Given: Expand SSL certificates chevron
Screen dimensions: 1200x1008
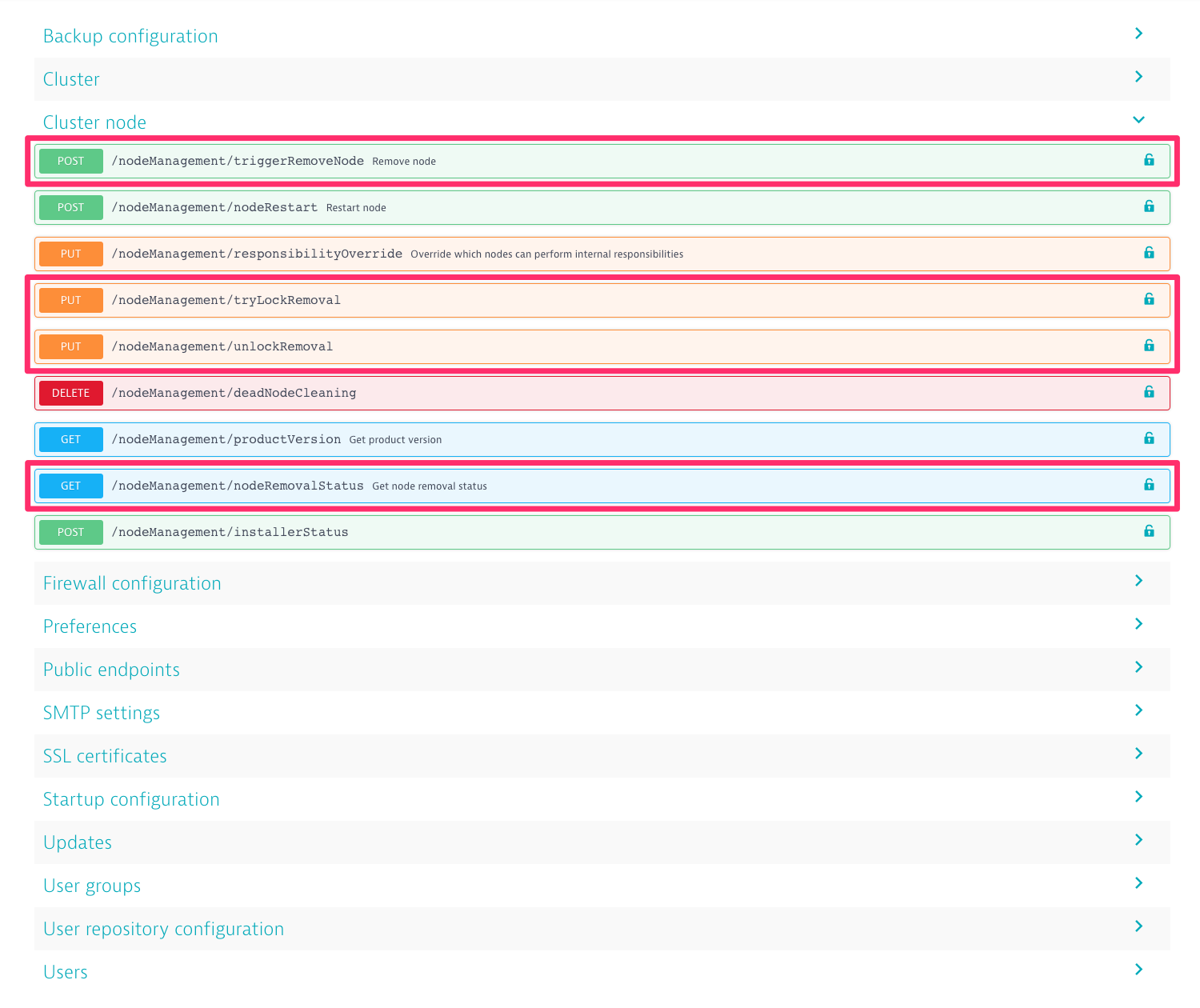Looking at the screenshot, I should click(1138, 754).
